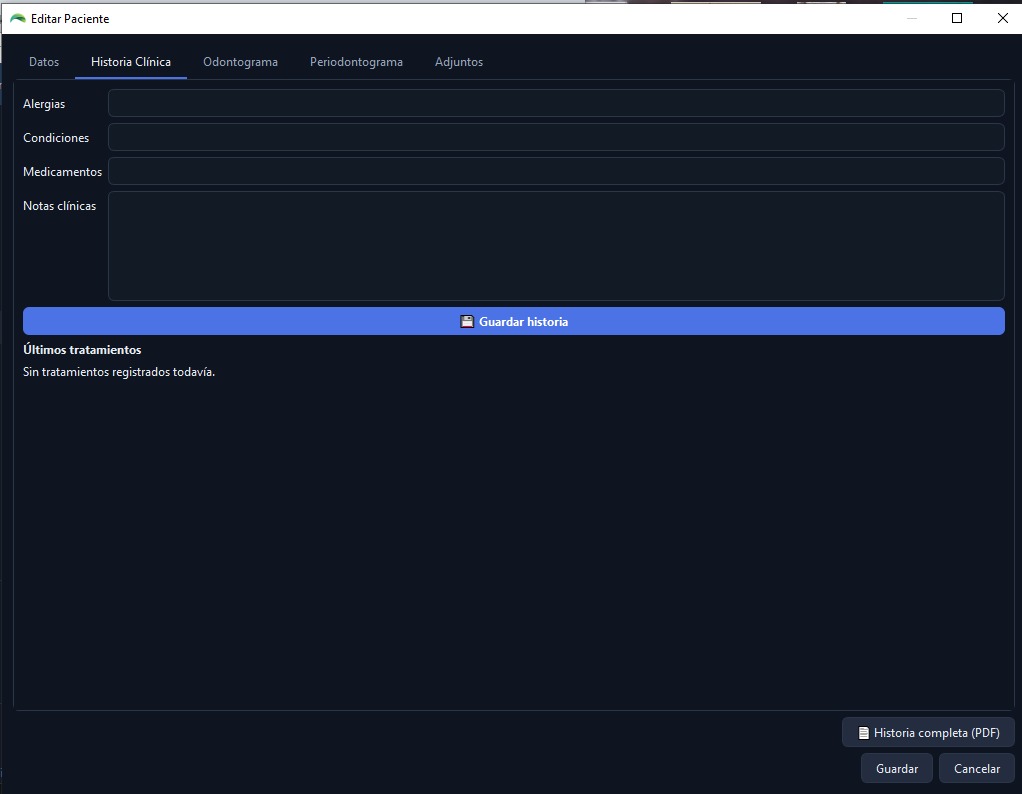
Task: Select the Medicamentos text field
Action: tap(556, 171)
